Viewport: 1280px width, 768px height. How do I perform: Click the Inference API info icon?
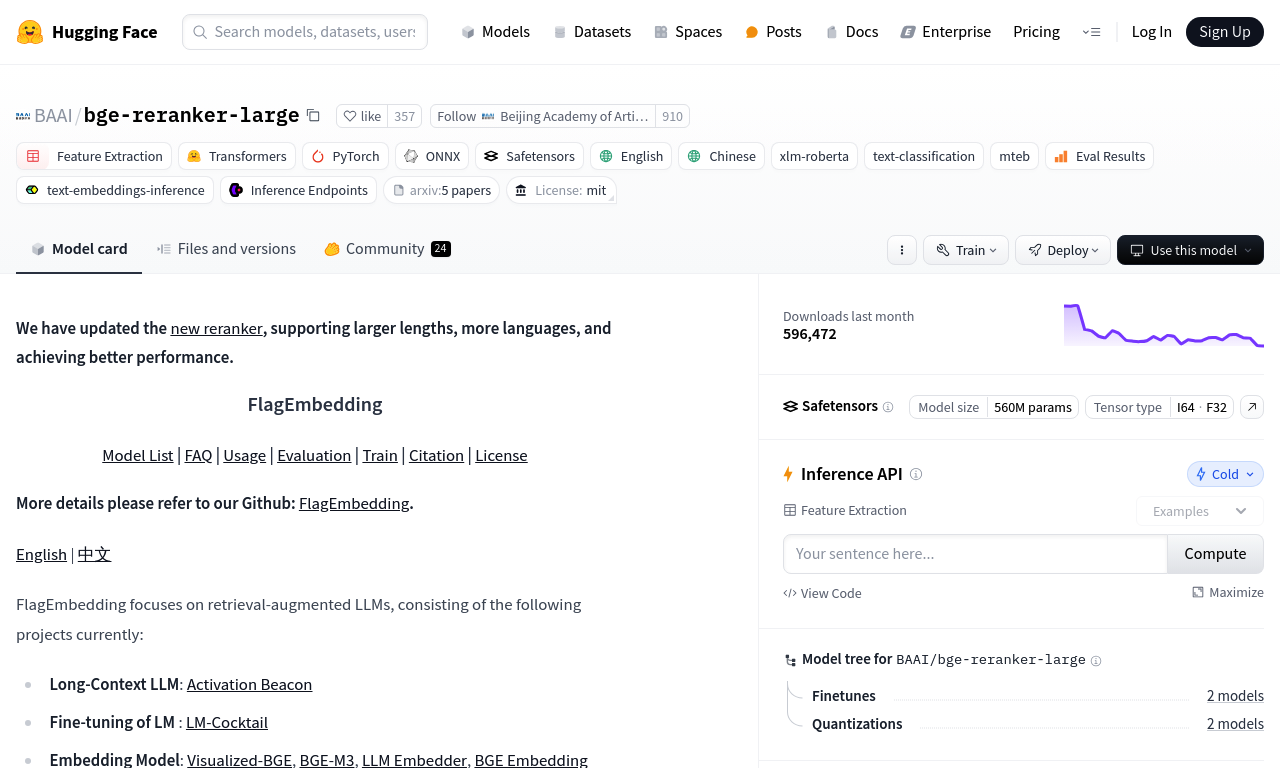pyautogui.click(x=916, y=474)
